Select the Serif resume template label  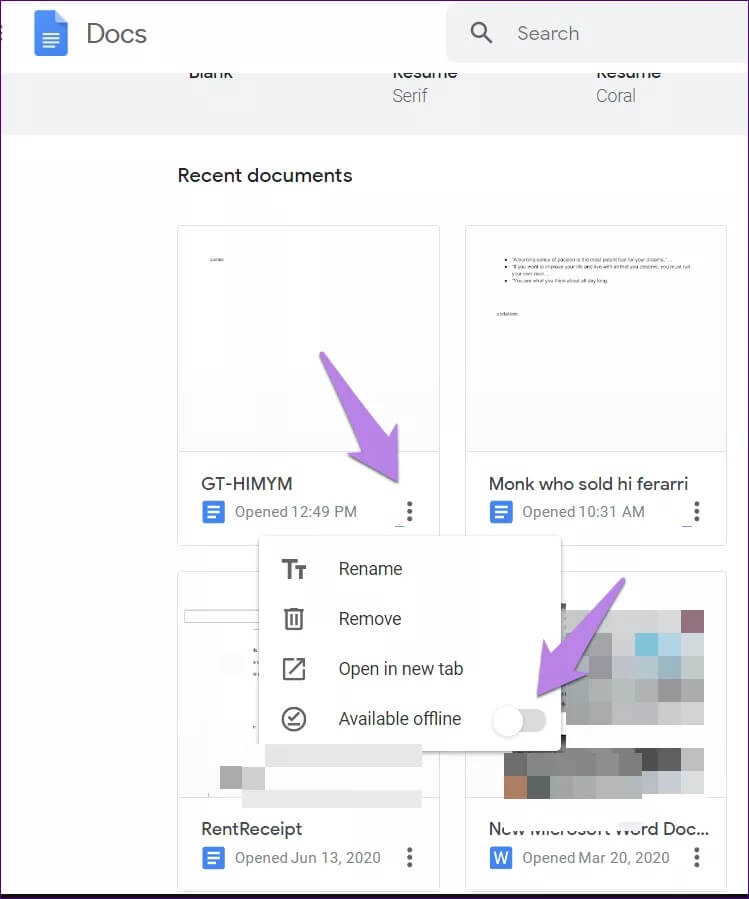[410, 95]
